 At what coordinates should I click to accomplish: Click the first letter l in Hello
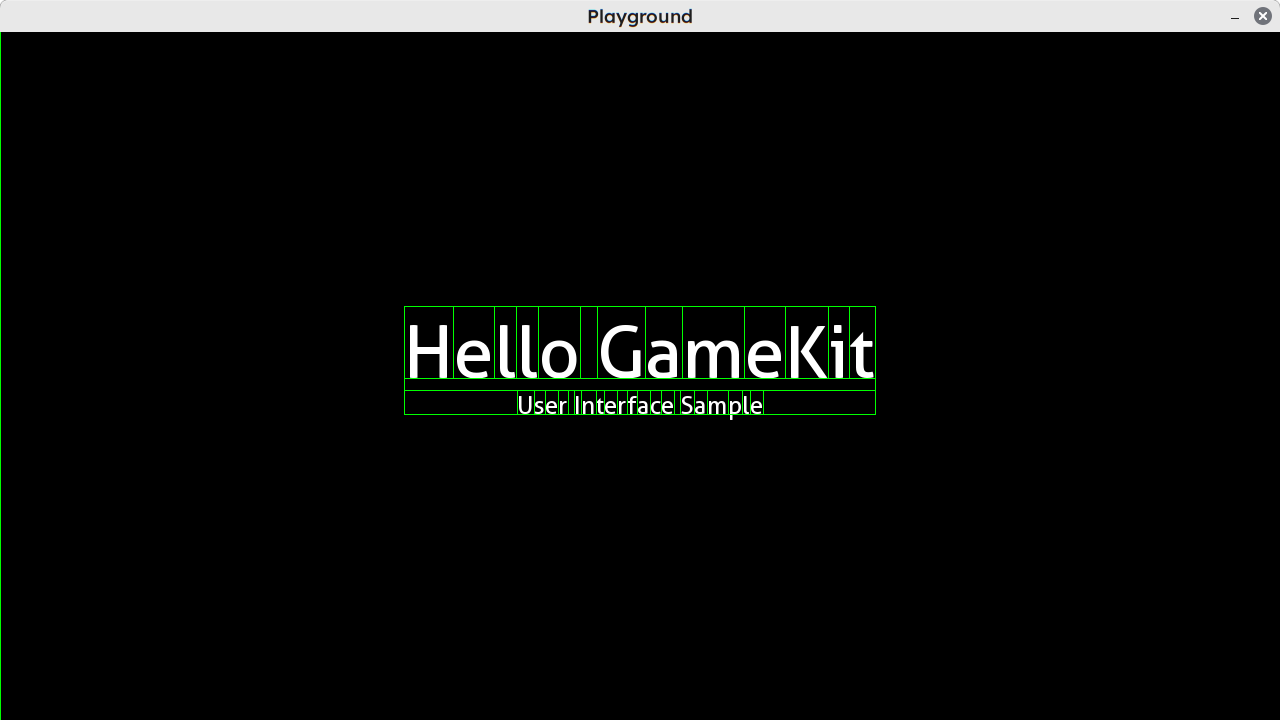[x=504, y=350]
